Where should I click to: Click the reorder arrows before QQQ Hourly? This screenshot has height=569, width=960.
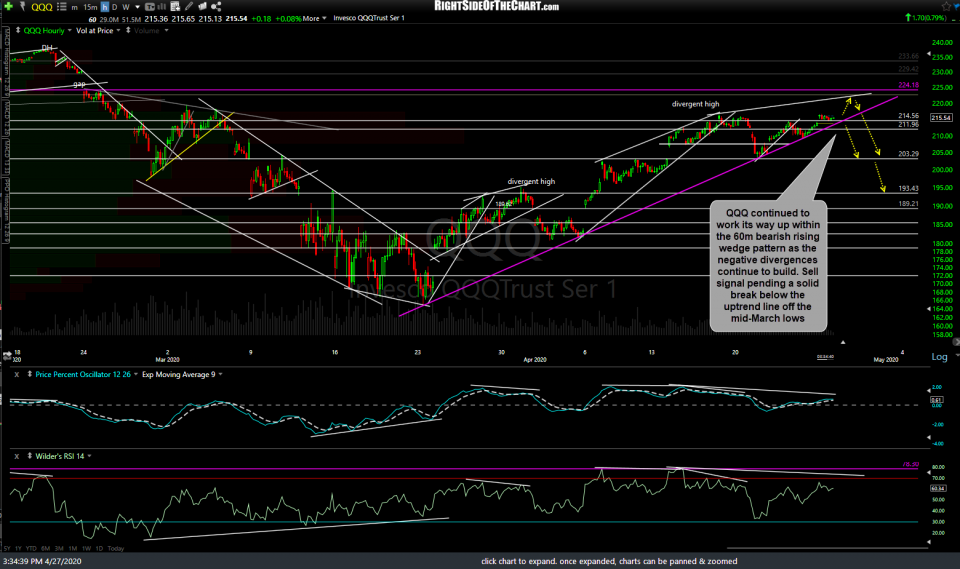pyautogui.click(x=18, y=31)
